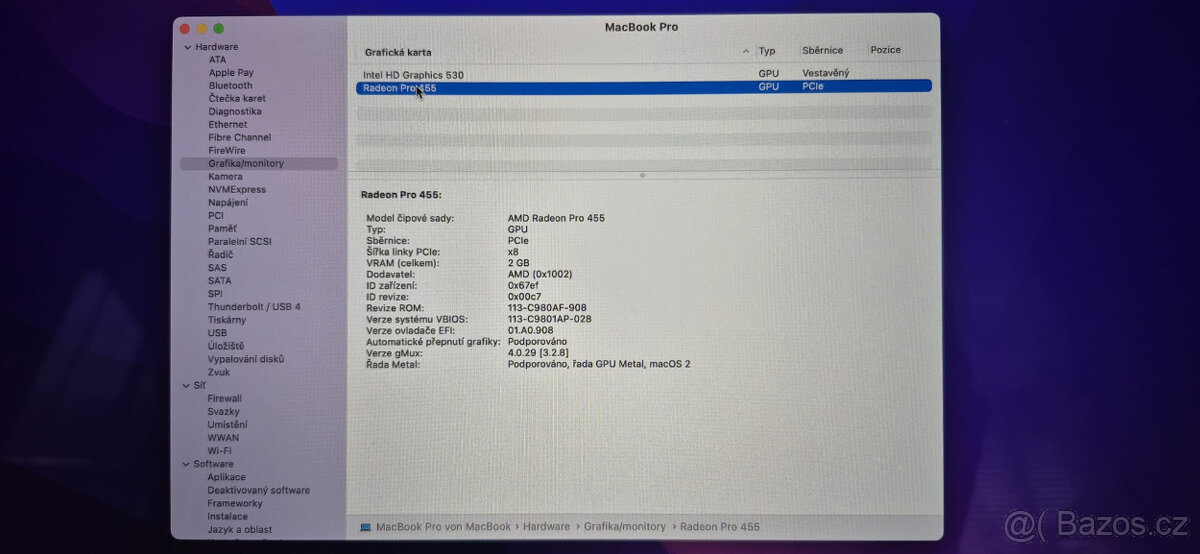The height and width of the screenshot is (554, 1200).
Task: Click the laptop icon in path bar
Action: tap(366, 526)
